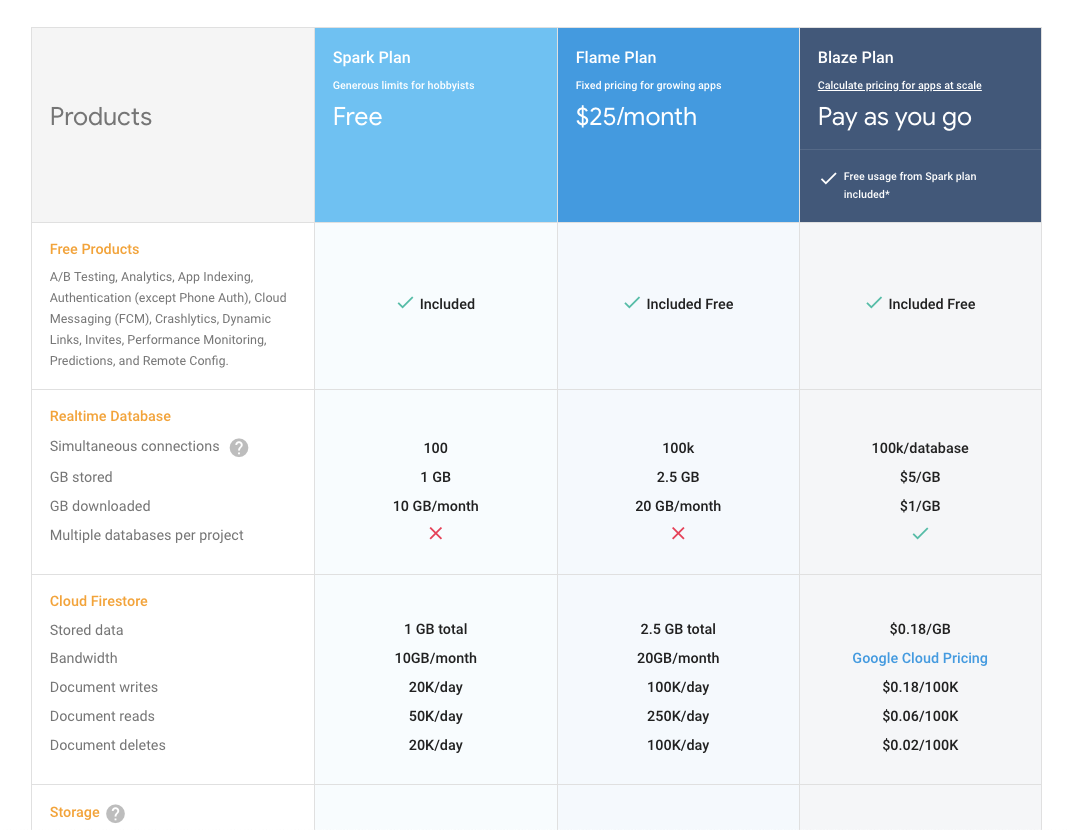Screen dimensions: 1069x830
Task: Click the checkmark beside Spark Plan Included
Action: [405, 303]
